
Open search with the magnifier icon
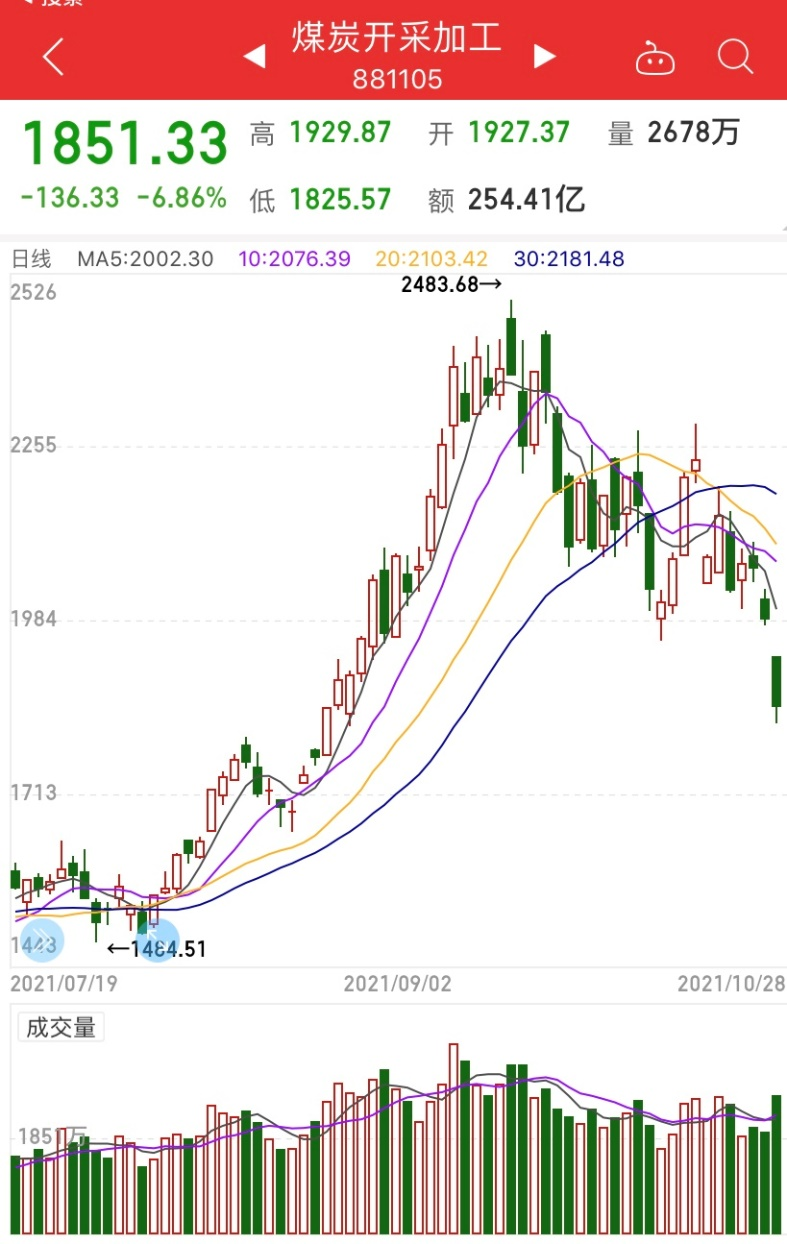[735, 57]
